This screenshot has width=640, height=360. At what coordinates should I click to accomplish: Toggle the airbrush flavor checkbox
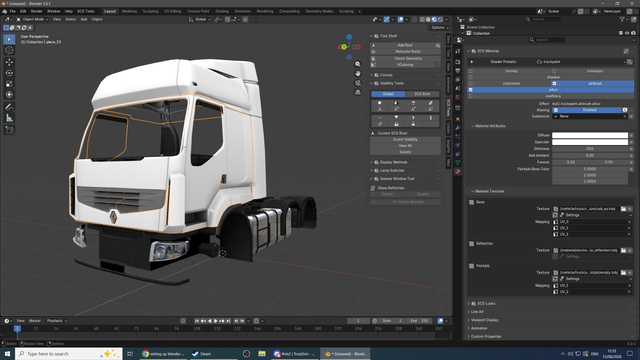point(554,83)
